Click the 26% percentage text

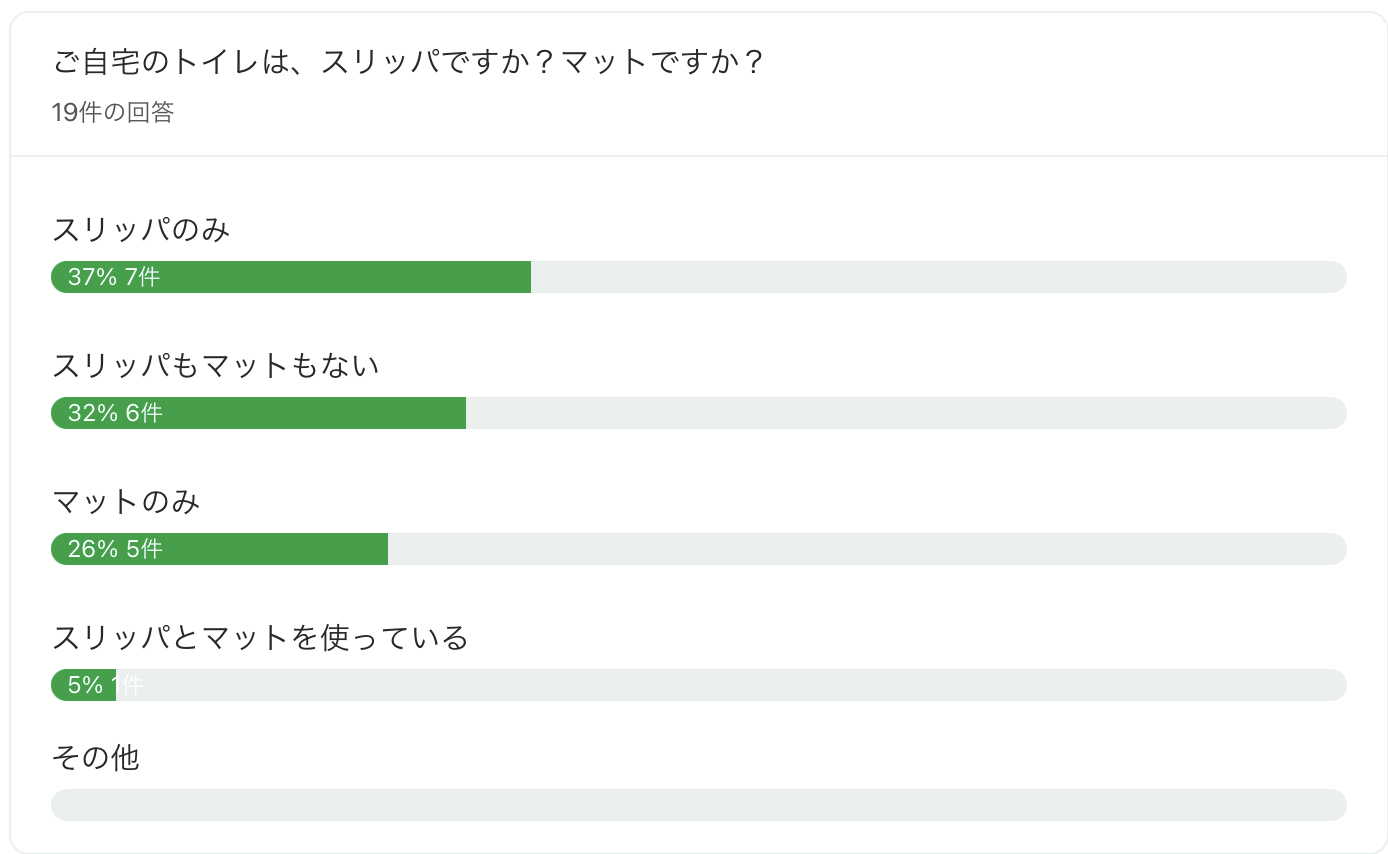click(x=92, y=549)
